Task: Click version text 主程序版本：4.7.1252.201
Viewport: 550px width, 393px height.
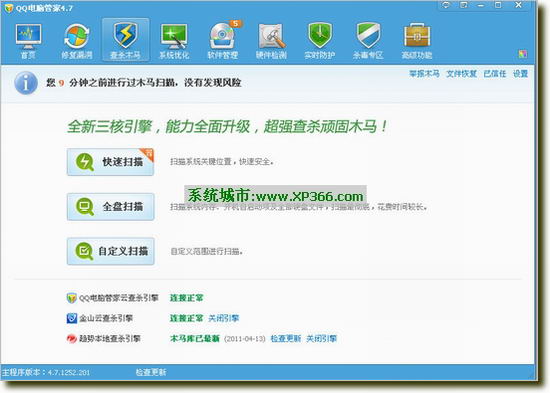Action: pyautogui.click(x=46, y=372)
